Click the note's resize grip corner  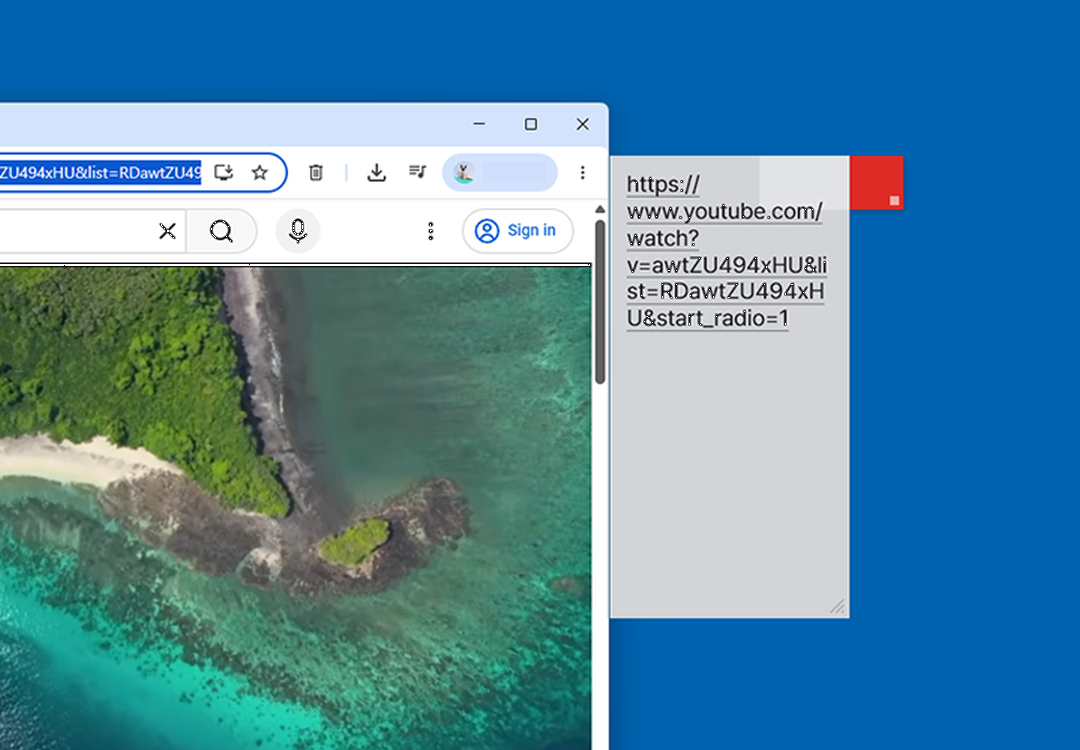coord(838,607)
